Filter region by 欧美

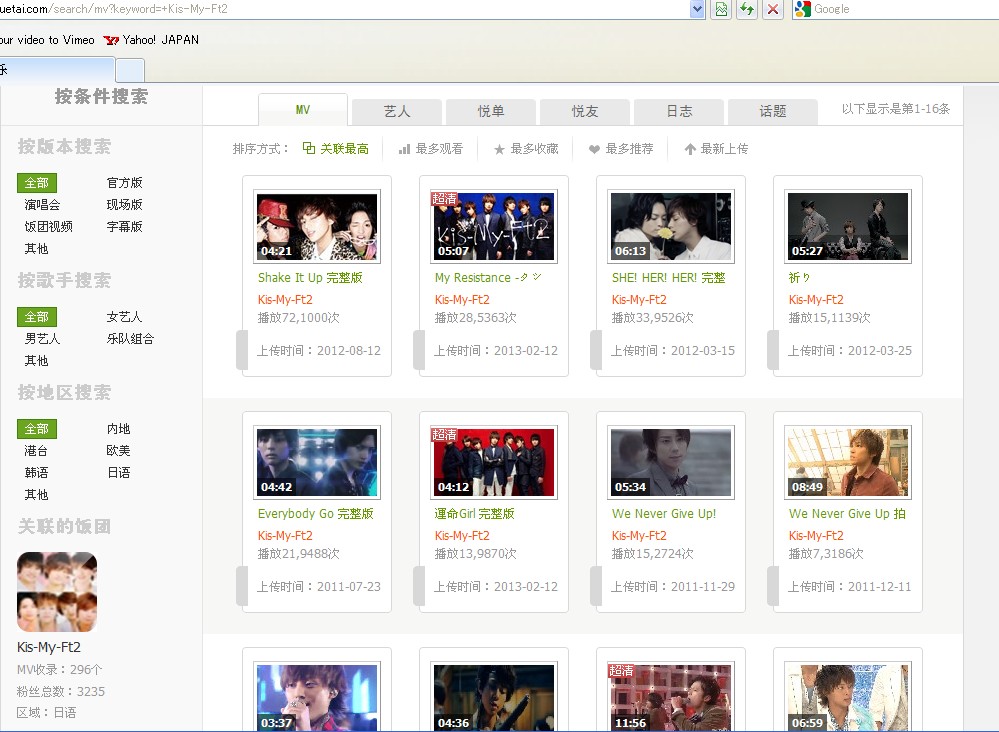(x=119, y=450)
